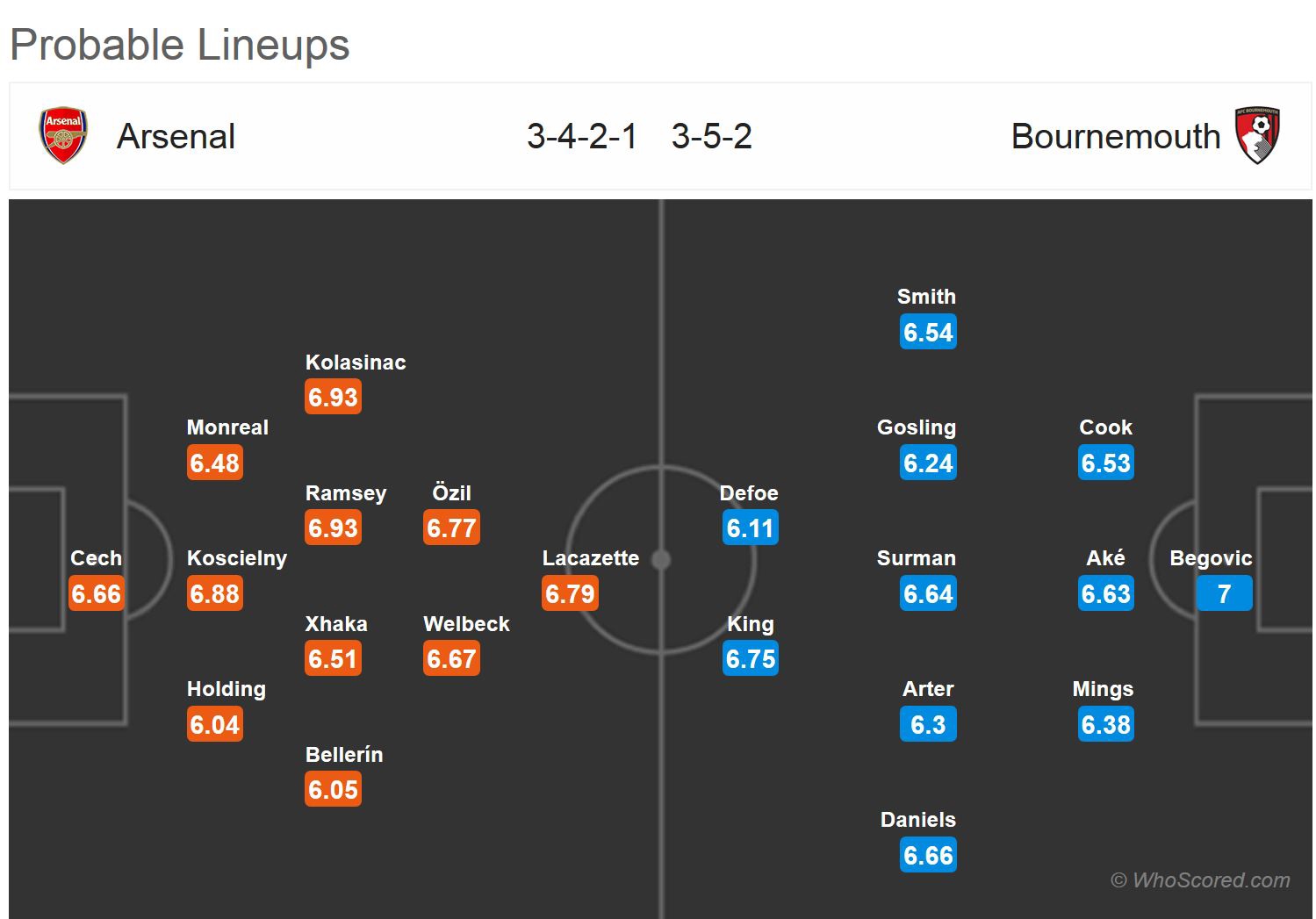The image size is (1316, 919).
Task: Click the Aké player name
Action: tap(1105, 558)
